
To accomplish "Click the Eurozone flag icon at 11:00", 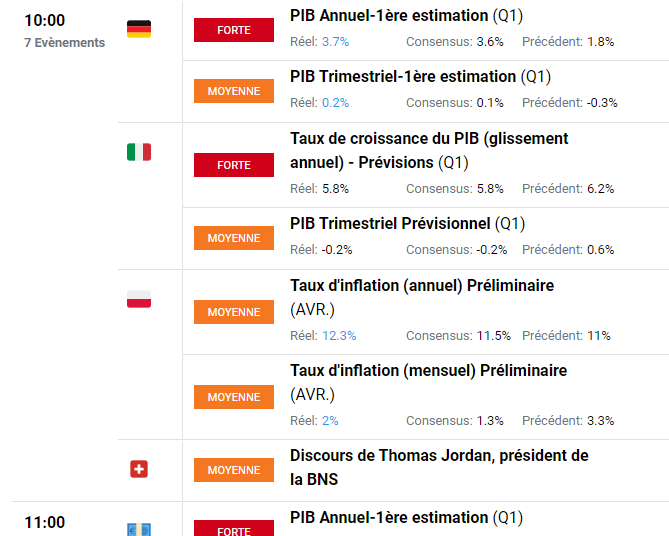I will pos(139,529).
